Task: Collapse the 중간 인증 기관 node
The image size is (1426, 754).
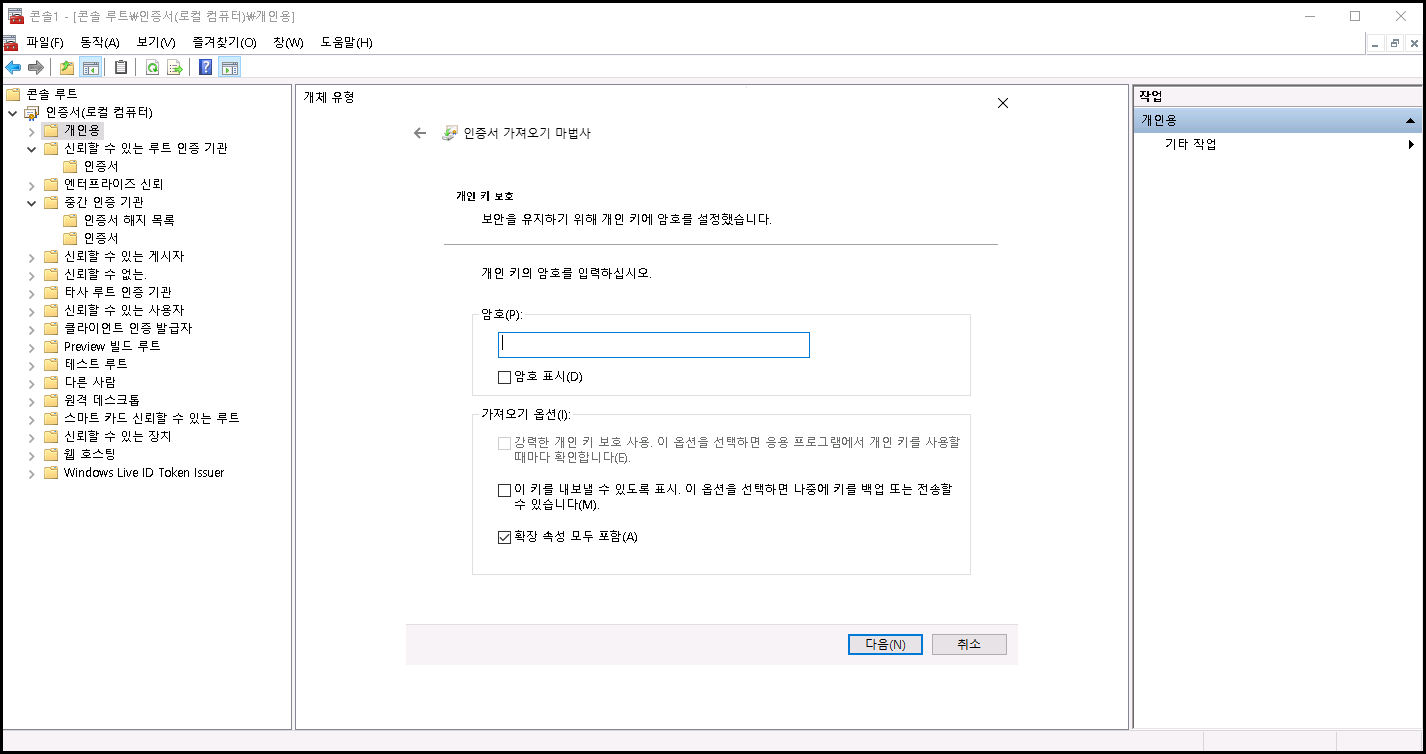Action: [x=31, y=202]
